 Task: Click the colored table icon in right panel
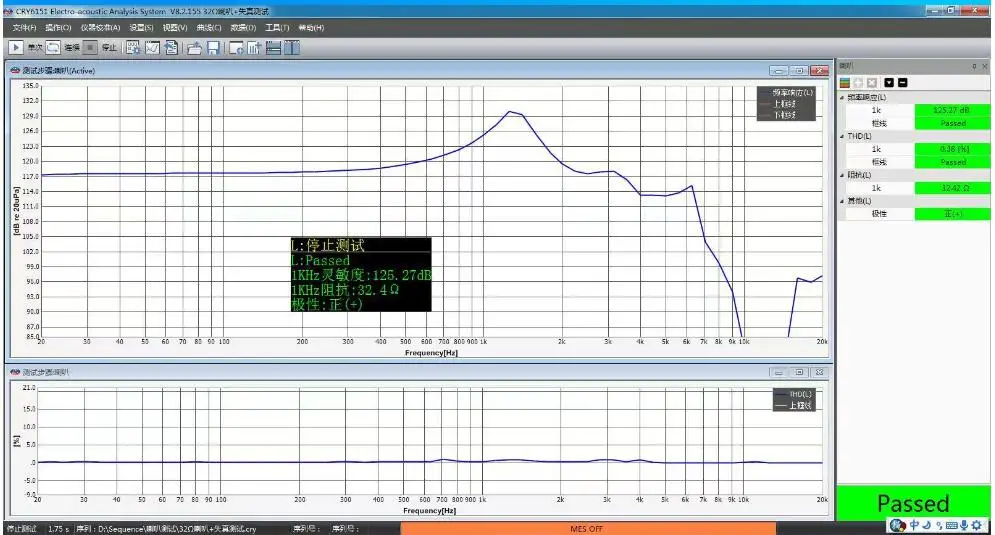(845, 82)
